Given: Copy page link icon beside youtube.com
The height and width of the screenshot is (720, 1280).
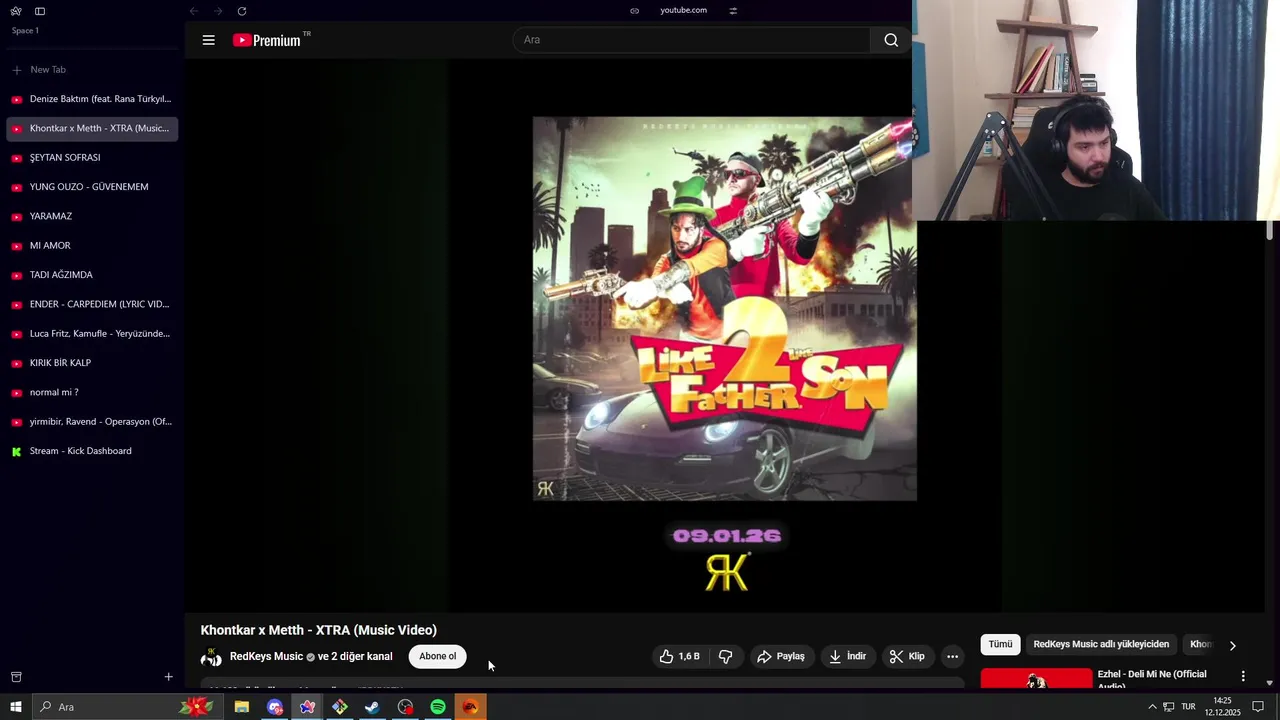Looking at the screenshot, I should point(634,11).
